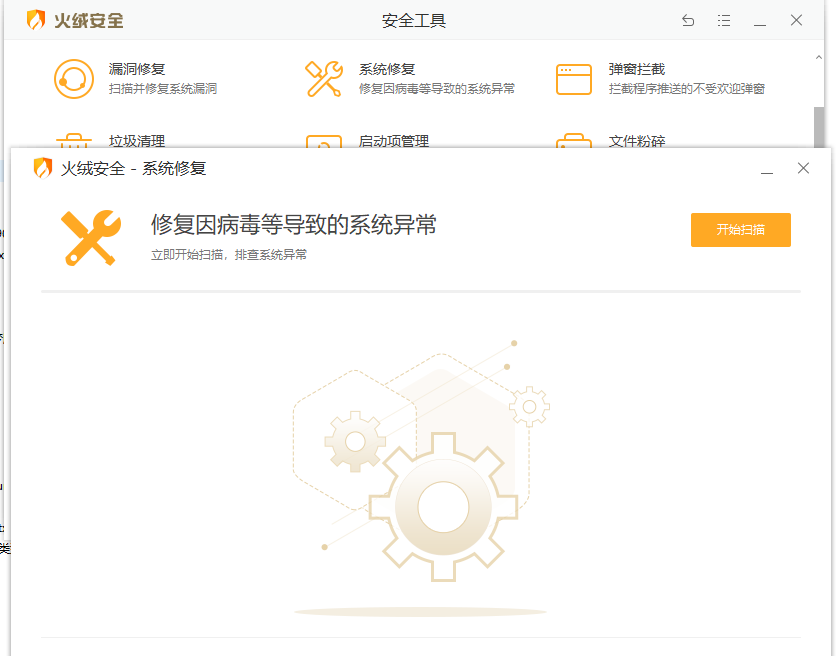Image resolution: width=839 pixels, height=656 pixels.
Task: Click the flame logo in 系统修复 dialog title
Action: (x=42, y=168)
